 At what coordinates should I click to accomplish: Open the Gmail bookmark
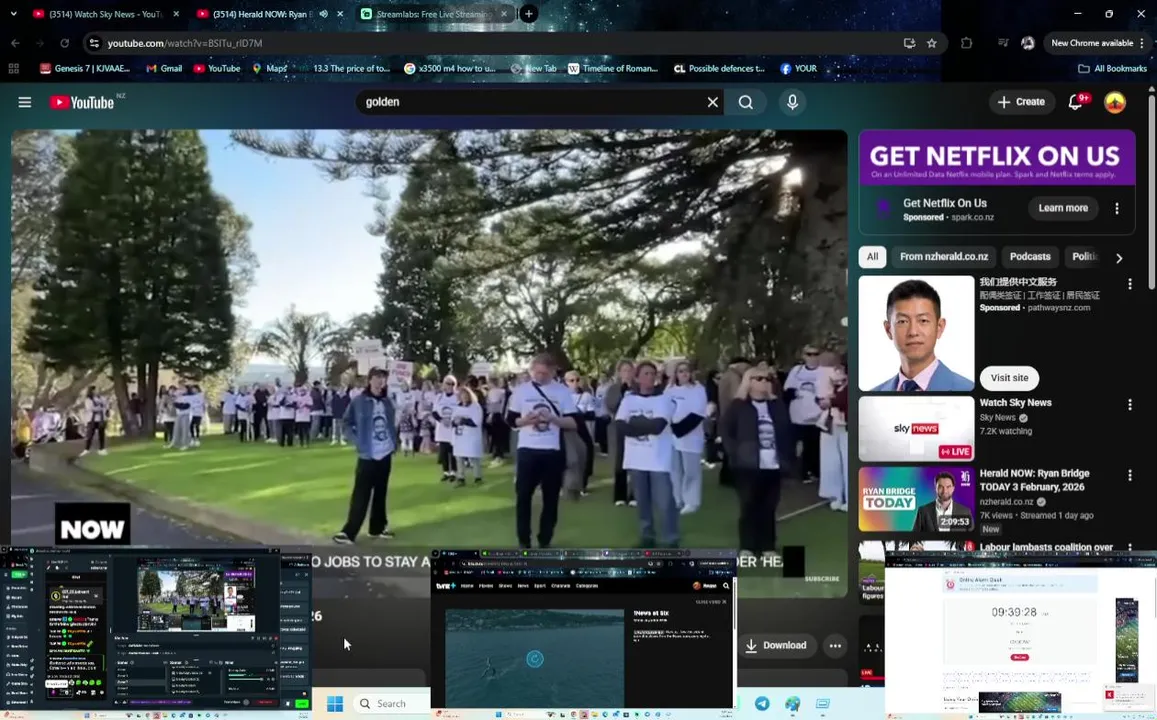coord(164,68)
